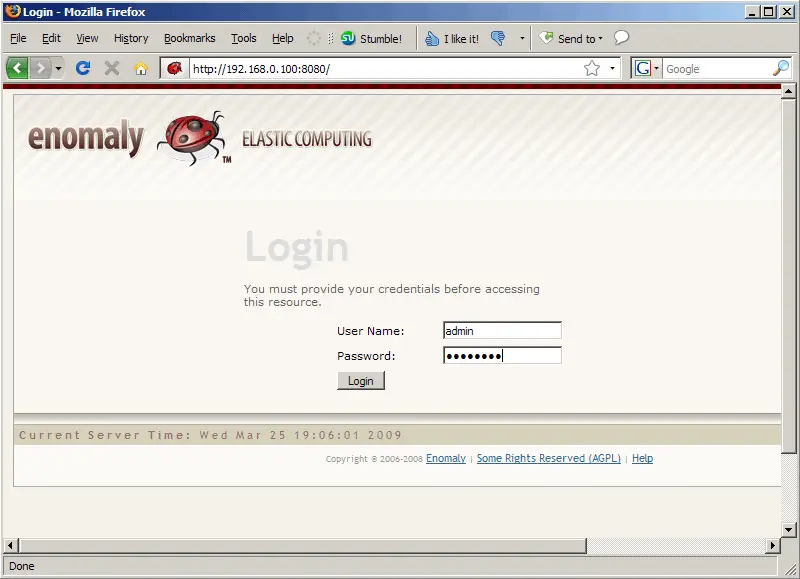The width and height of the screenshot is (800, 579).
Task: Click the Google search engine icon
Action: point(643,68)
